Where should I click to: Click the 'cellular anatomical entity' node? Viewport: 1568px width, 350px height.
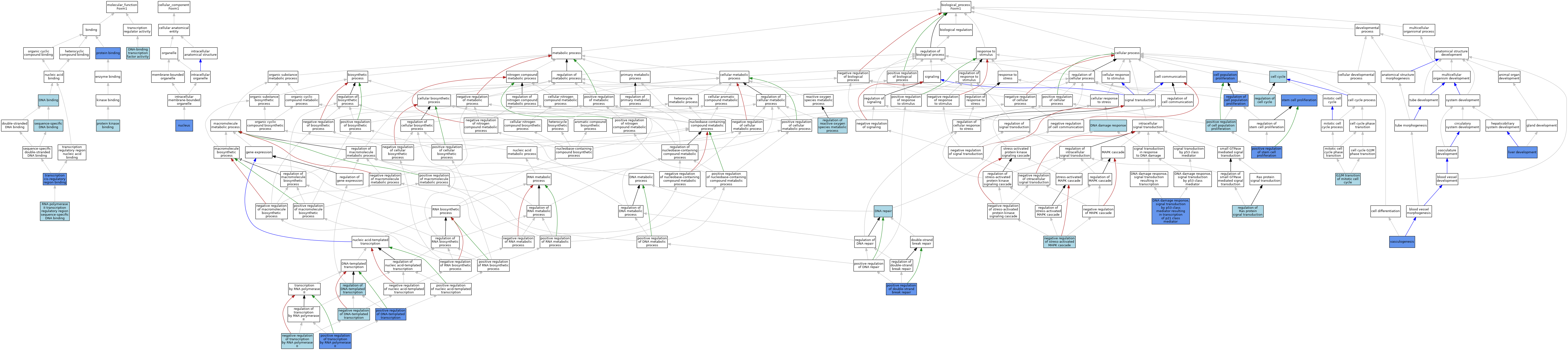(174, 30)
